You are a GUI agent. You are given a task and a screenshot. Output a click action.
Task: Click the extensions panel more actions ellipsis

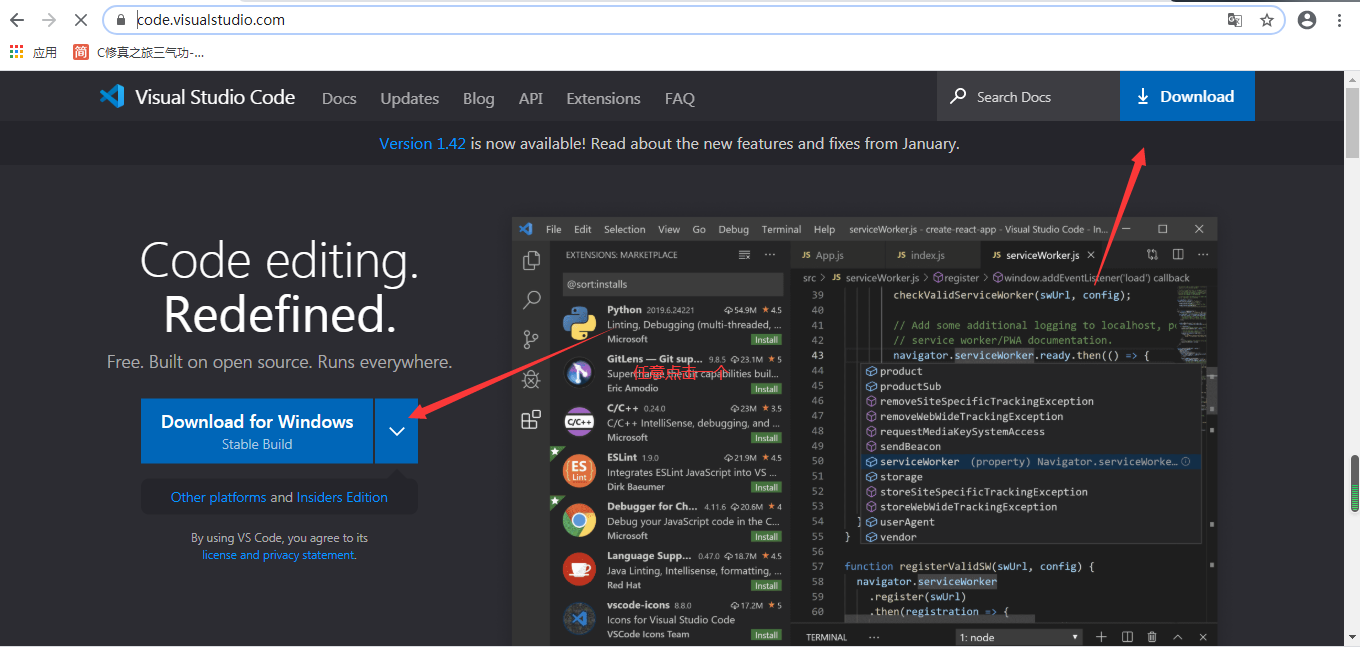tap(770, 255)
